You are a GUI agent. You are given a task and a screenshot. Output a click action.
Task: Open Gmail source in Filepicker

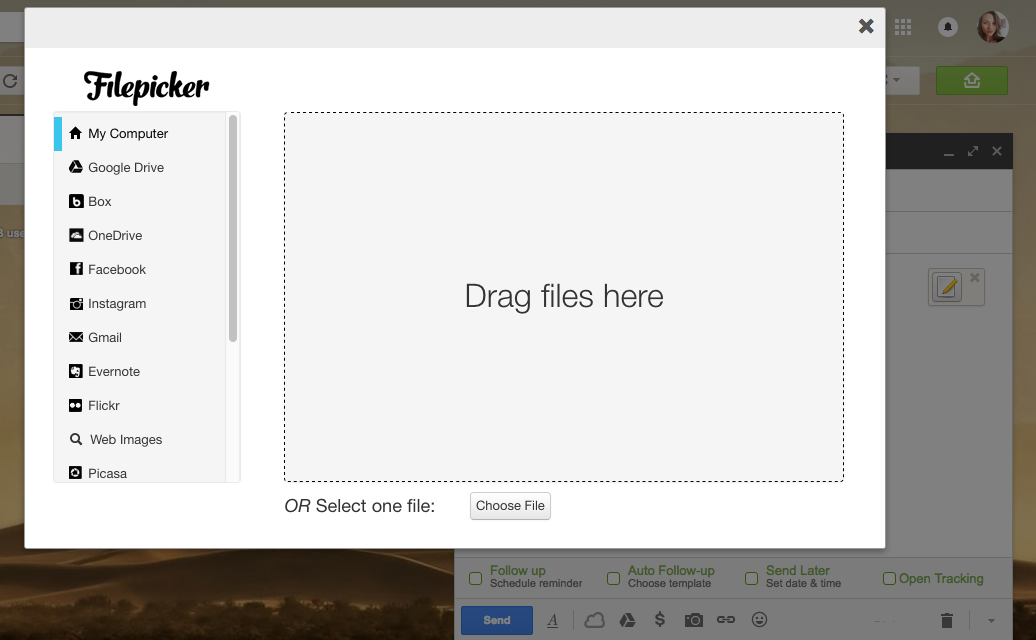click(x=140, y=338)
